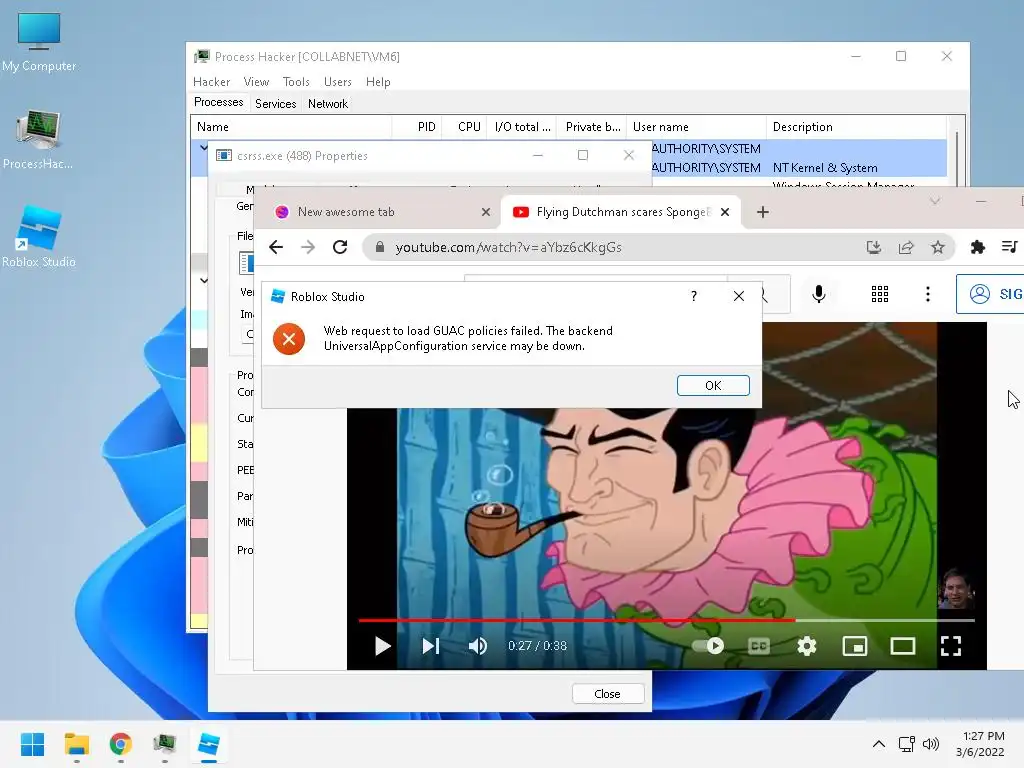Viewport: 1024px width, 768px height.
Task: Open video settings gear
Action: [x=807, y=646]
